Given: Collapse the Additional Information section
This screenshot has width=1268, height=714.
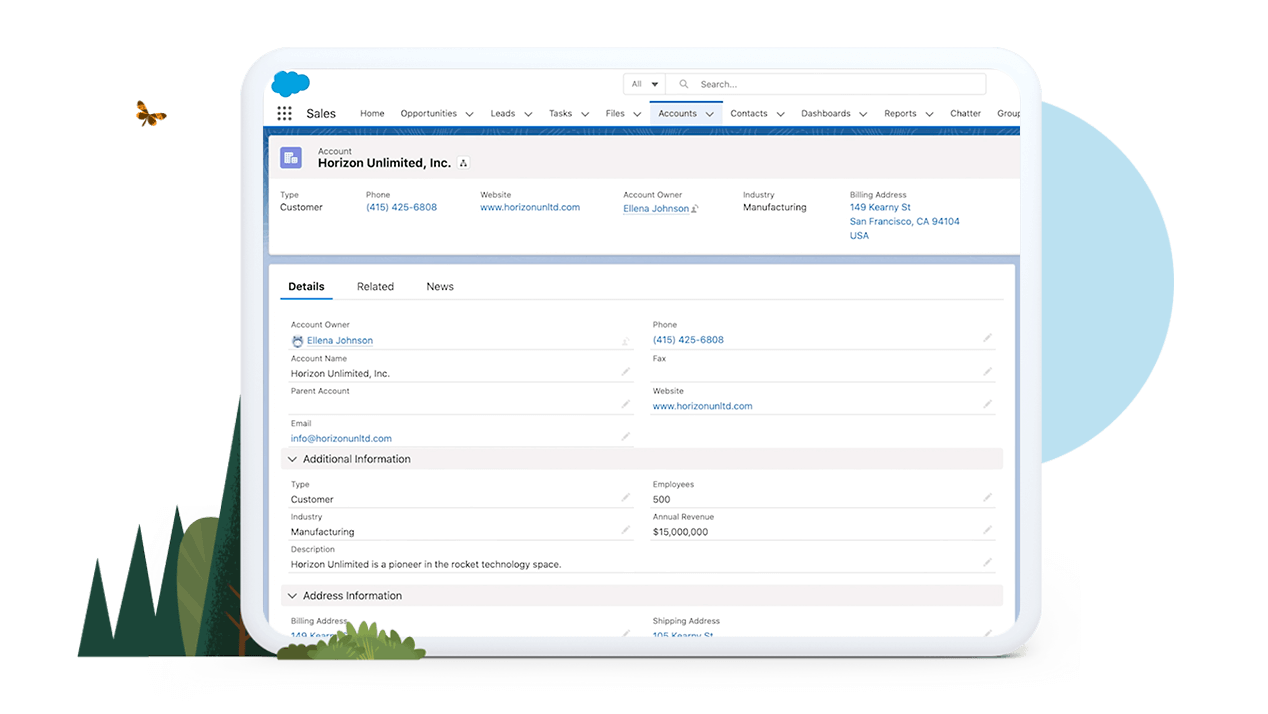Looking at the screenshot, I should click(293, 459).
